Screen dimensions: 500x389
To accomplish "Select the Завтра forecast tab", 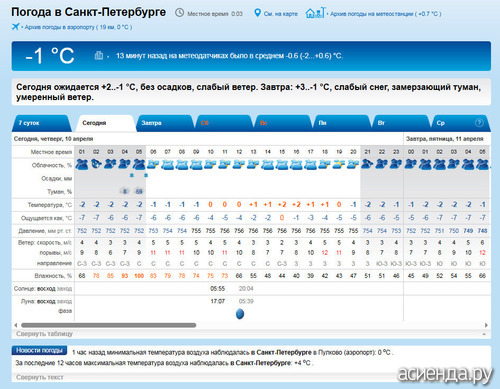I will coord(165,123).
